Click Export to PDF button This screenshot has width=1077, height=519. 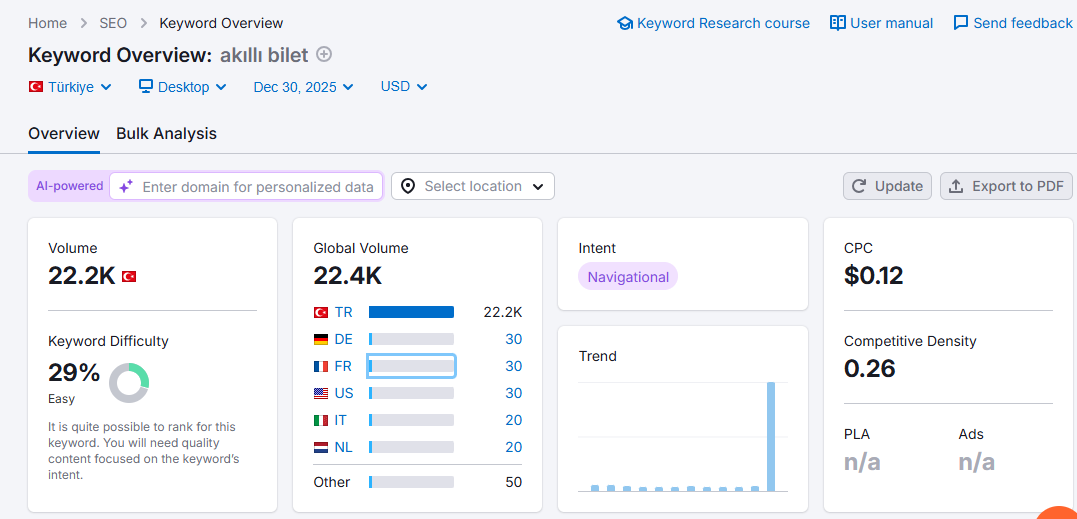pos(1006,186)
